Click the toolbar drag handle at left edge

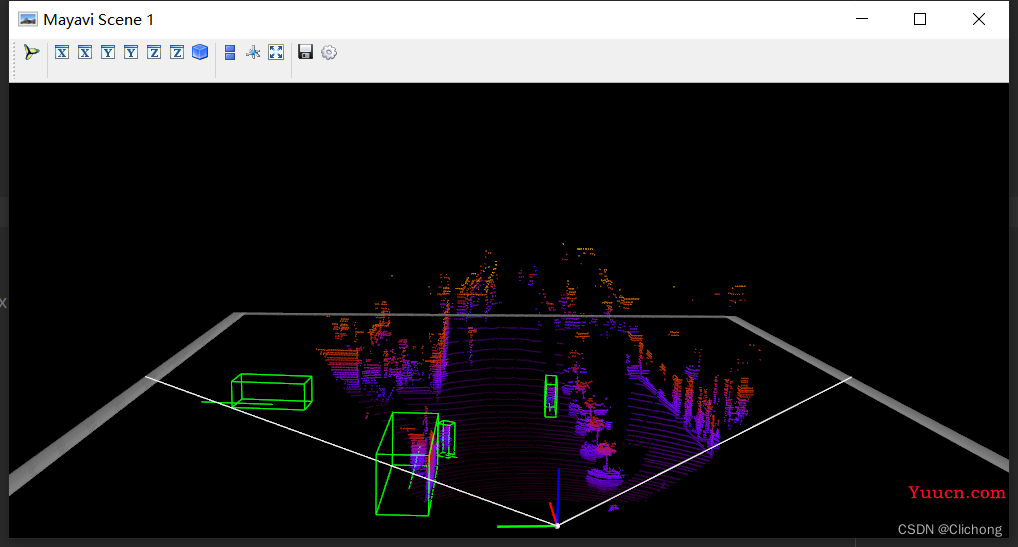(15, 60)
